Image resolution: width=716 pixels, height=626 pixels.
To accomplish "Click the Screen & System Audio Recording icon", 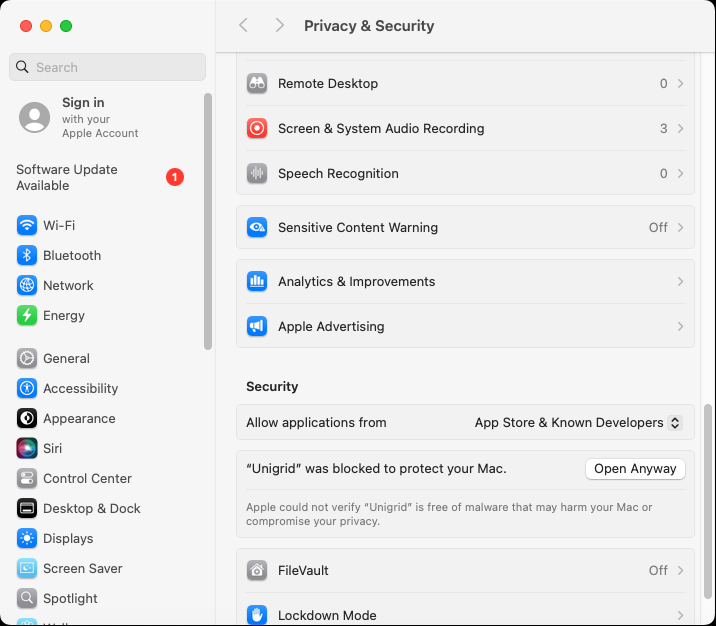I will pyautogui.click(x=257, y=128).
